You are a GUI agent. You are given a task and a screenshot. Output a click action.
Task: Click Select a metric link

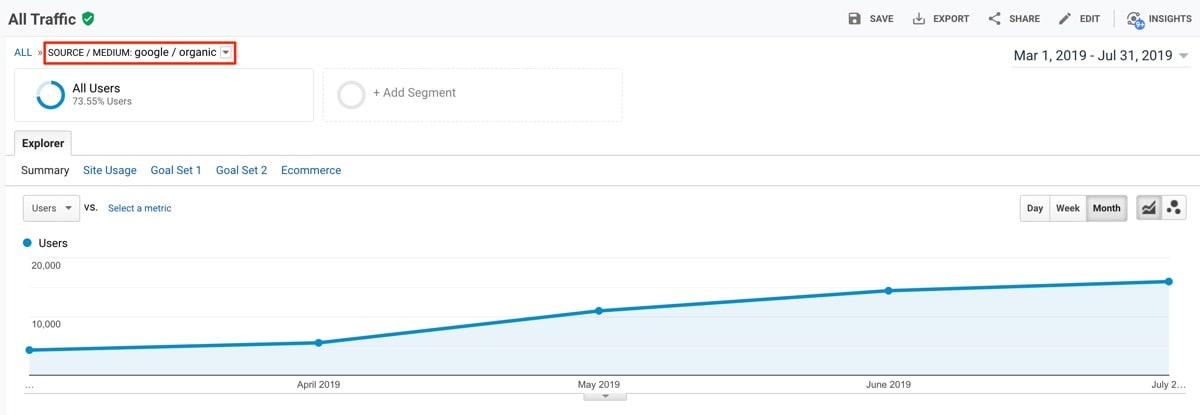pyautogui.click(x=140, y=208)
